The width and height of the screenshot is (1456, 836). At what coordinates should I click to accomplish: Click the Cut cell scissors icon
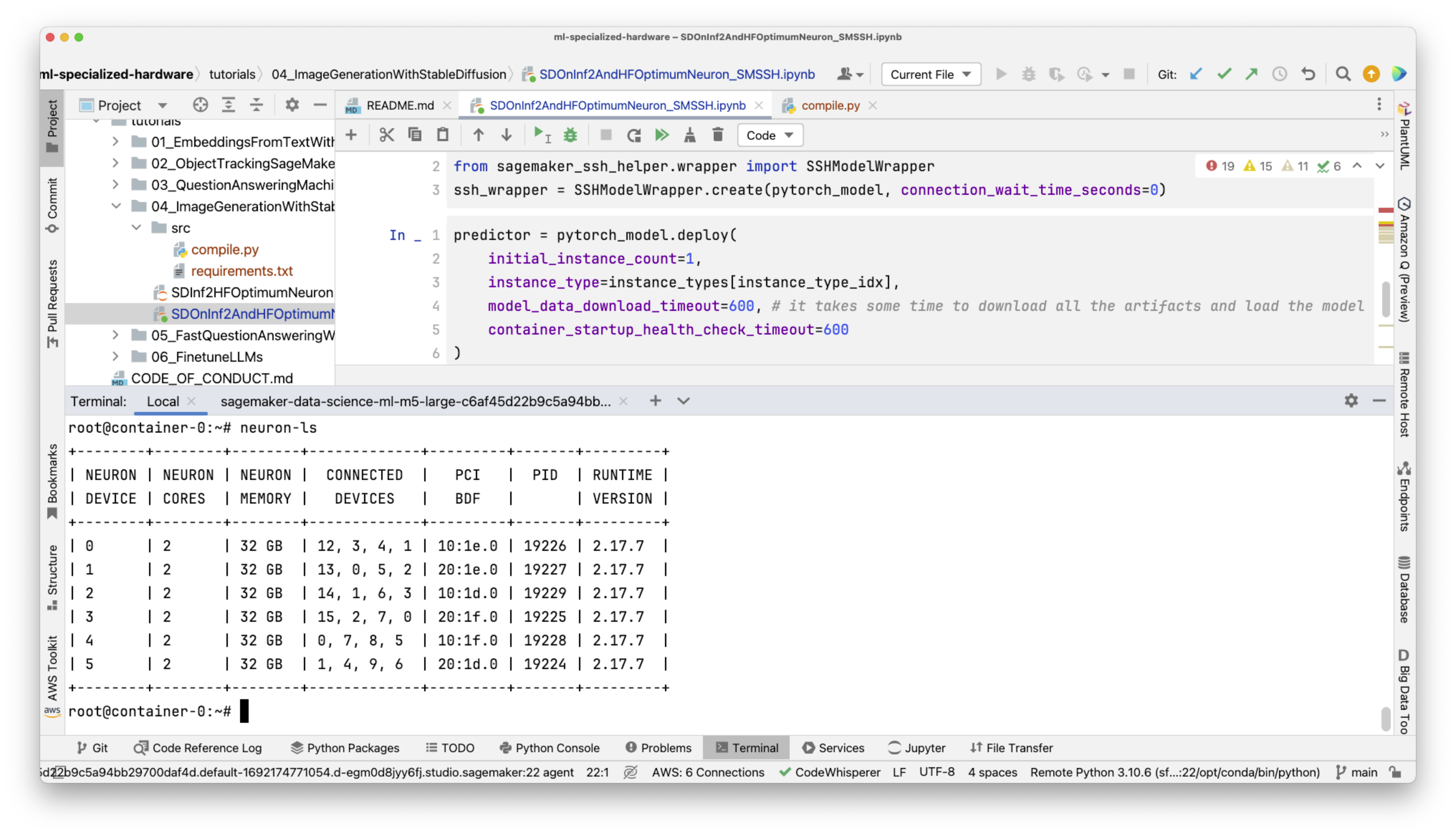coord(386,135)
